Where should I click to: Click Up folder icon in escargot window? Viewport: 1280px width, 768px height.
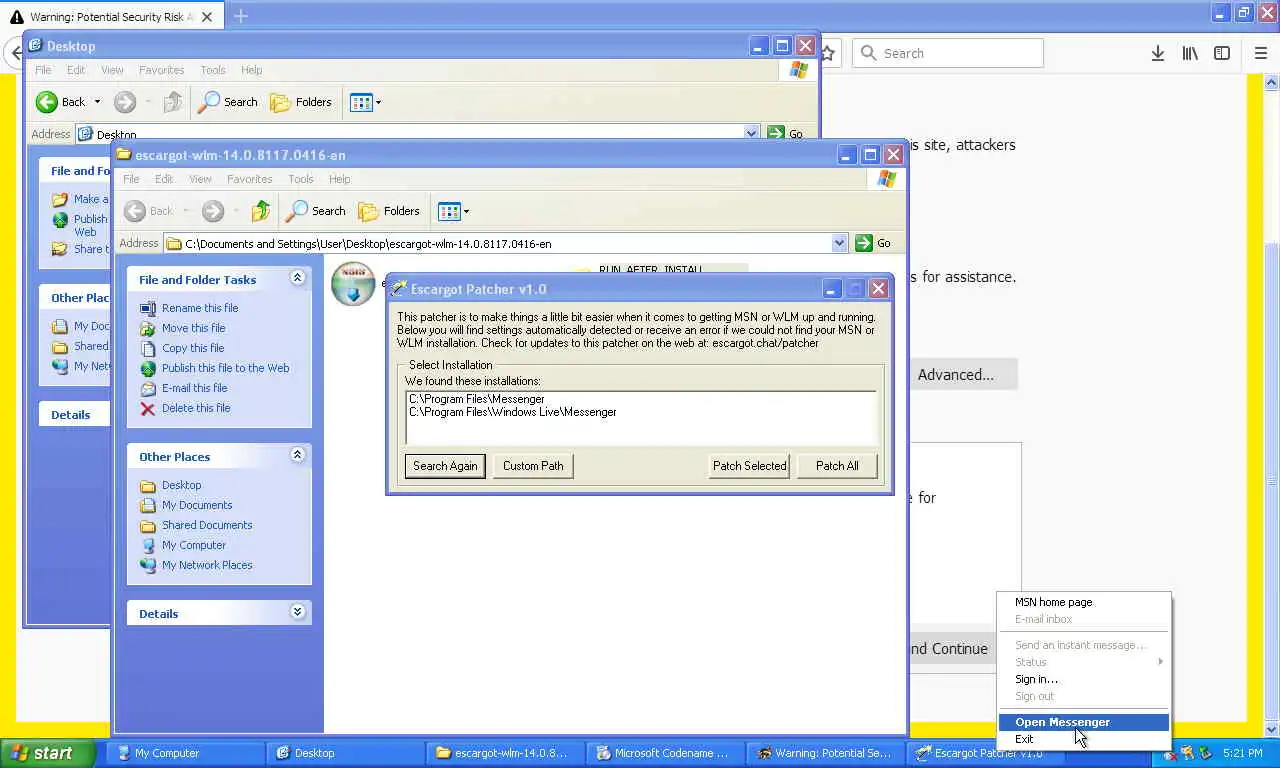[x=261, y=211]
